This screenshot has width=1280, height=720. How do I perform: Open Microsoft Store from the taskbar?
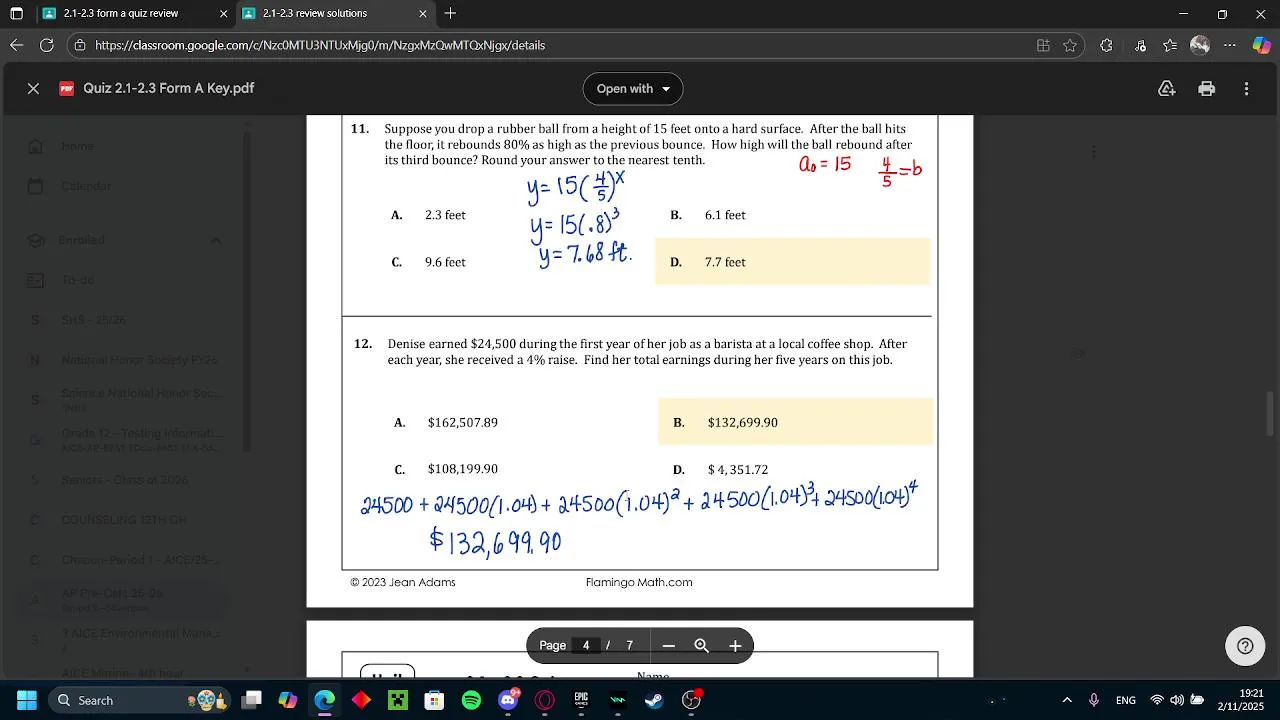pos(434,700)
